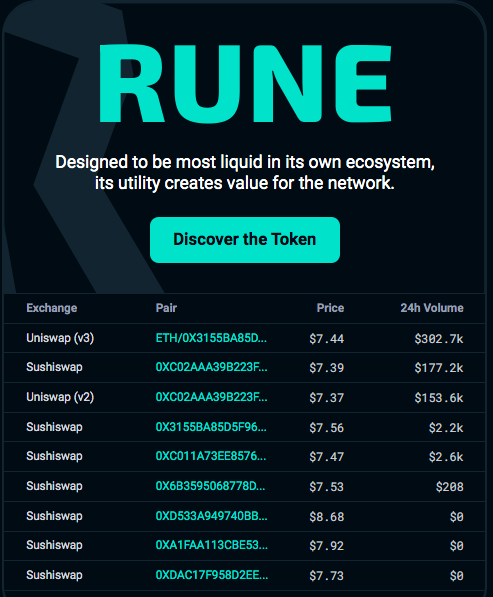Click the Exchange column header
The image size is (493, 597).
click(52, 308)
